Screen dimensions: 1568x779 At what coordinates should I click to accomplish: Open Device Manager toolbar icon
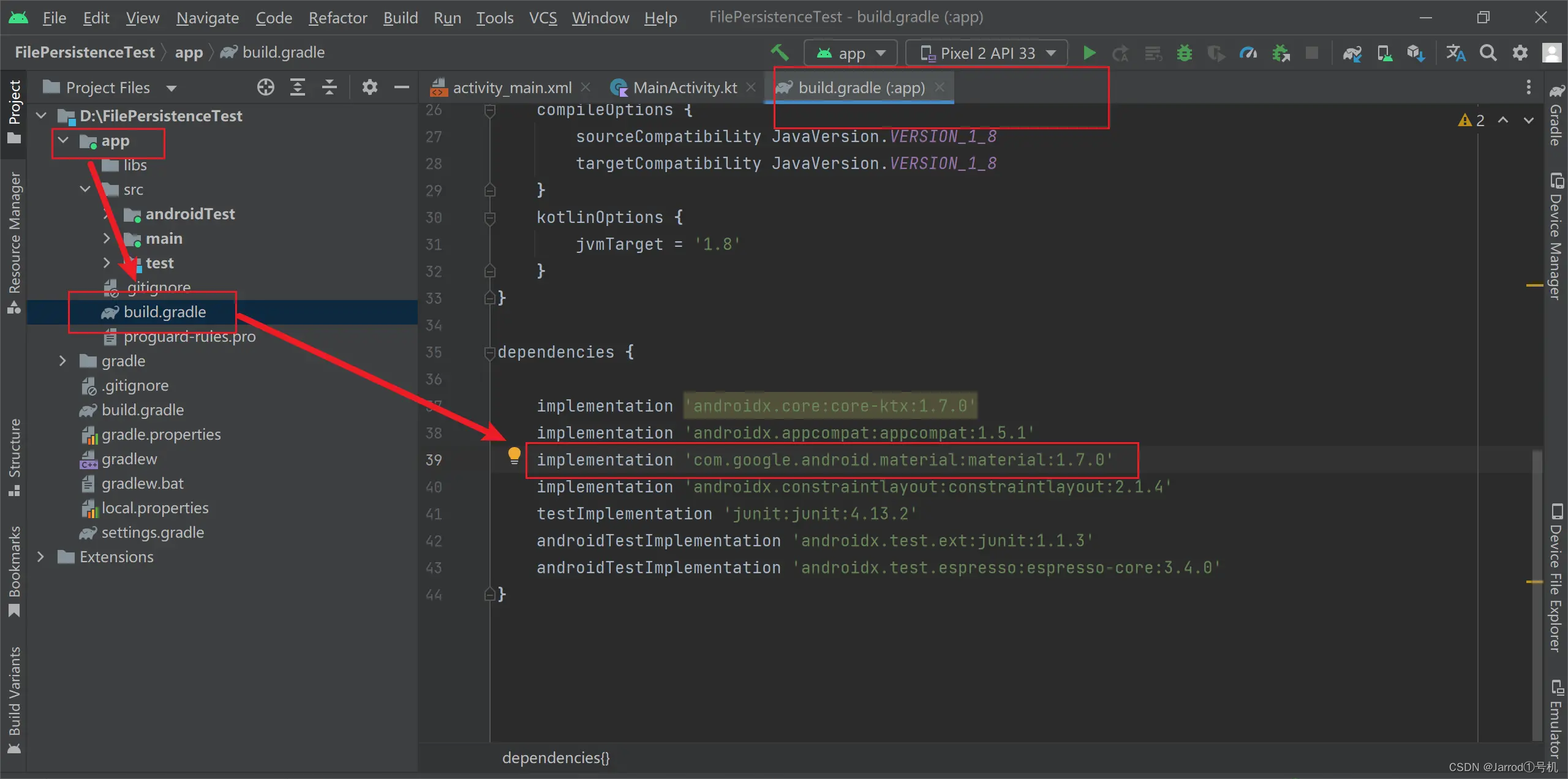1384,53
